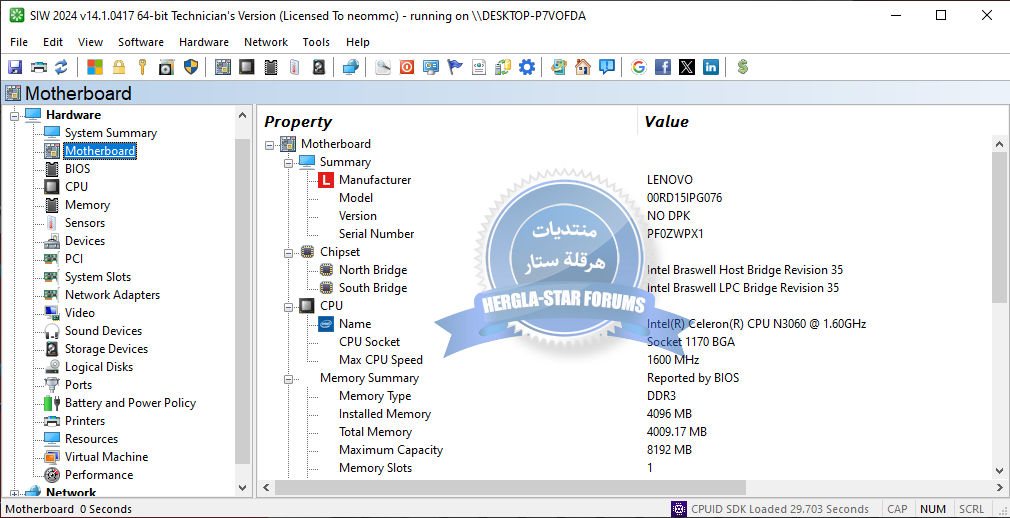Click the magnifier search toolbar icon
This screenshot has width=1010, height=518.
point(383,67)
